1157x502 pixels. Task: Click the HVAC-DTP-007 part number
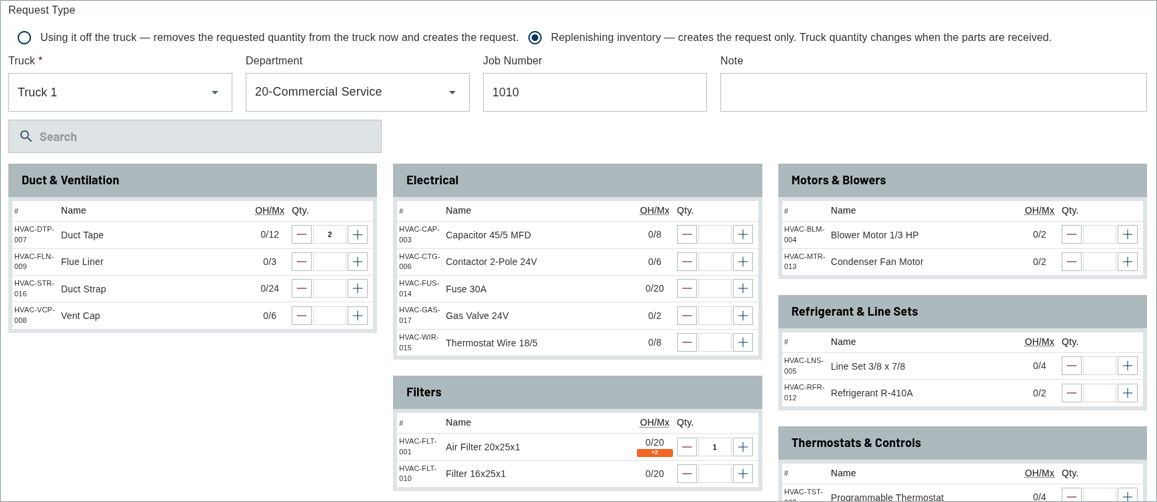coord(34,235)
